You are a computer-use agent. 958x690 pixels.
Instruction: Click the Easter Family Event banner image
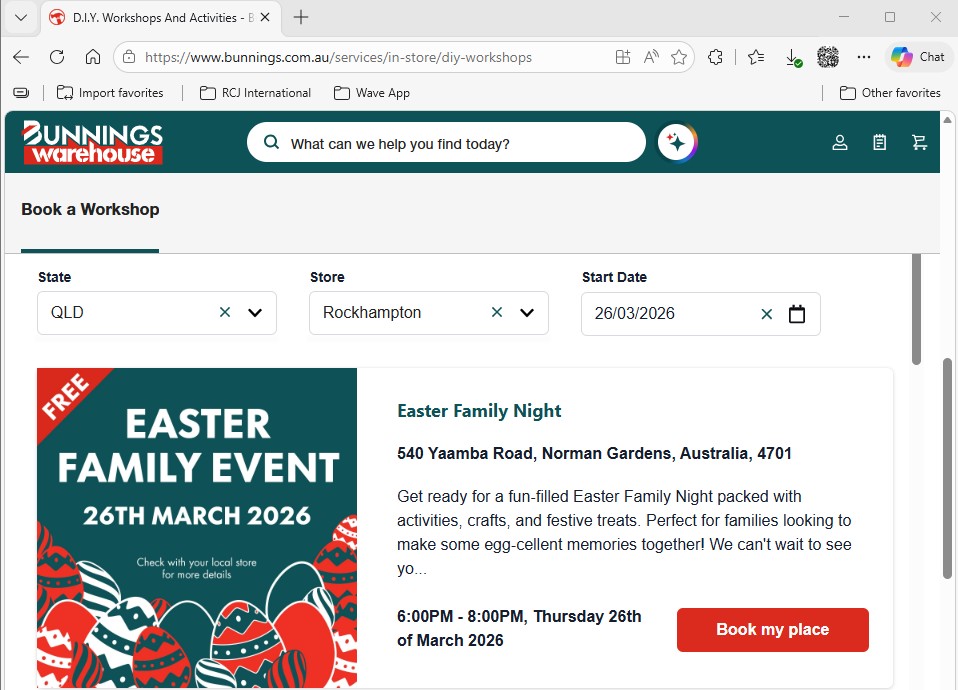click(197, 528)
